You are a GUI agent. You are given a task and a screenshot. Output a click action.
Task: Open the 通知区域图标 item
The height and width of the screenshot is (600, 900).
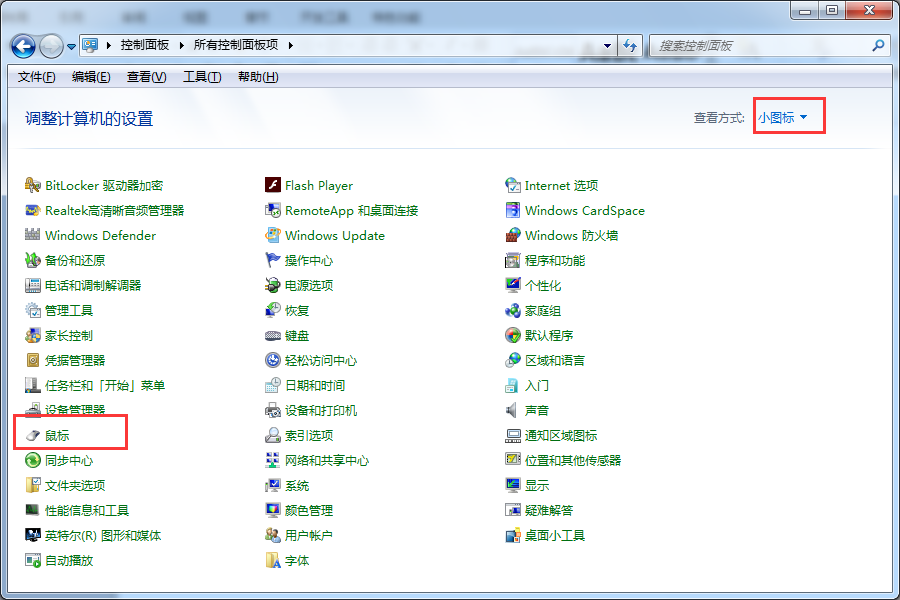pos(561,436)
